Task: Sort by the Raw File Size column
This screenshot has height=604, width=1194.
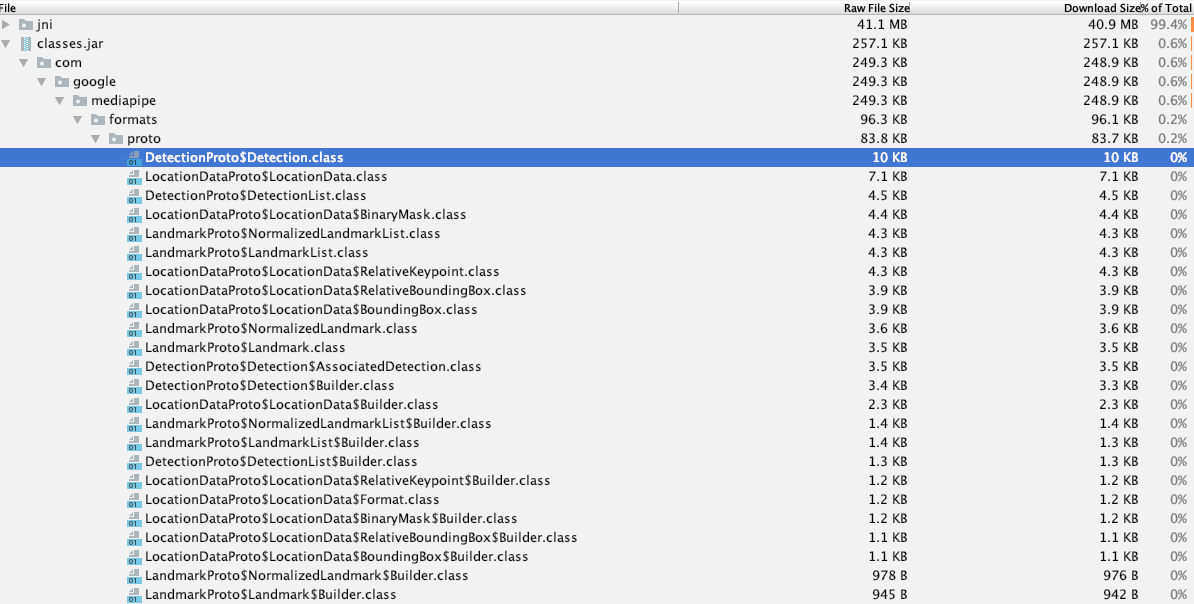Action: (x=875, y=7)
